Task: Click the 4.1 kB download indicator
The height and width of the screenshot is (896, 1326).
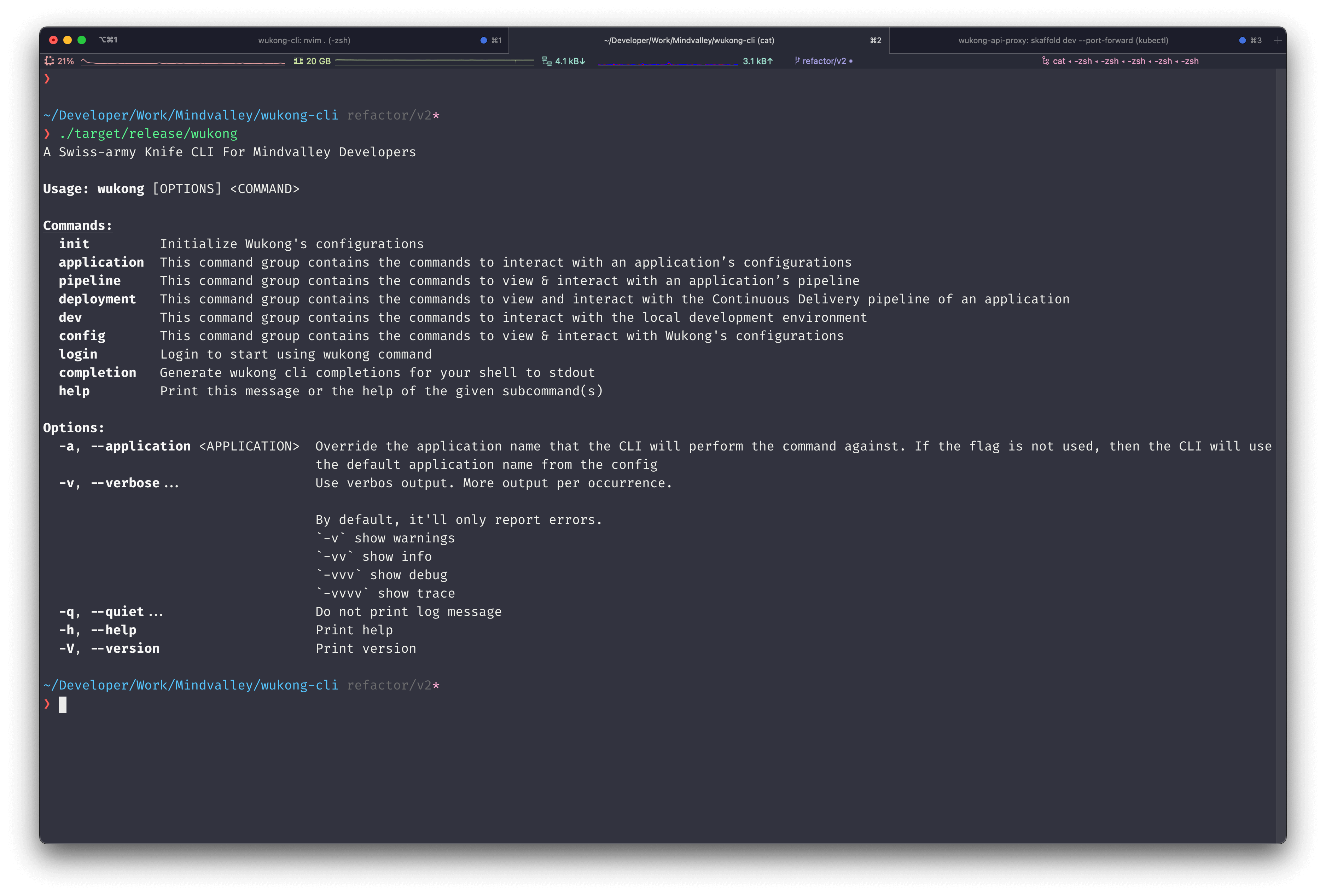Action: 569,61
